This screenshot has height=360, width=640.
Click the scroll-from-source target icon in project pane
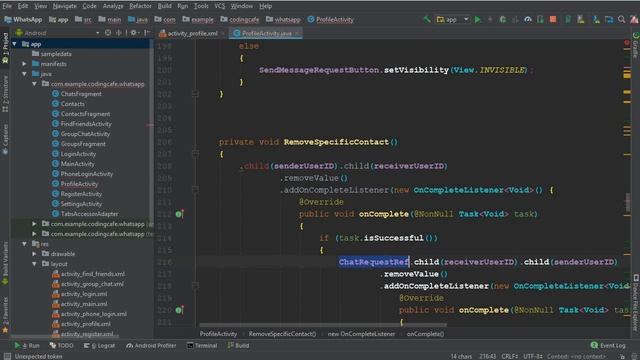coord(108,33)
